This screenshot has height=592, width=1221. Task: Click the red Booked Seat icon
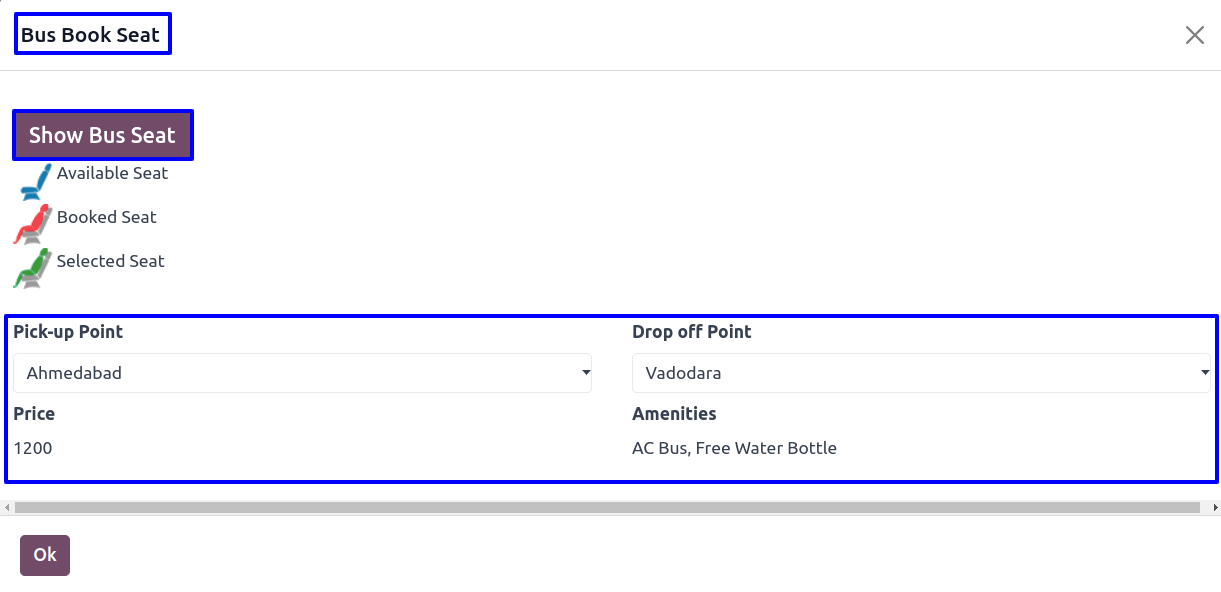(x=32, y=225)
